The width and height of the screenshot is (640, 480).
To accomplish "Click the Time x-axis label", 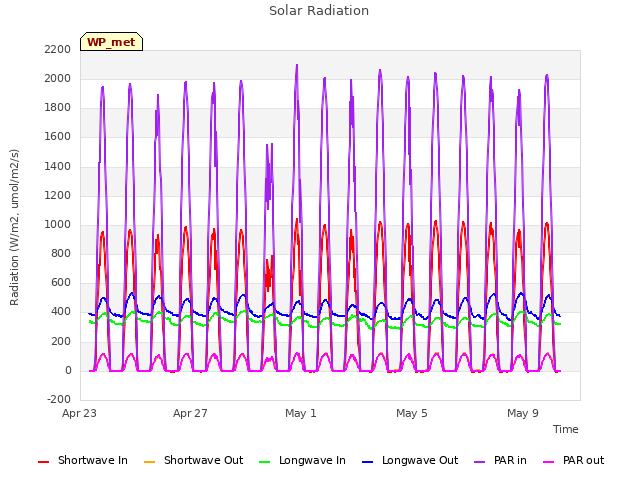I will click(565, 429).
